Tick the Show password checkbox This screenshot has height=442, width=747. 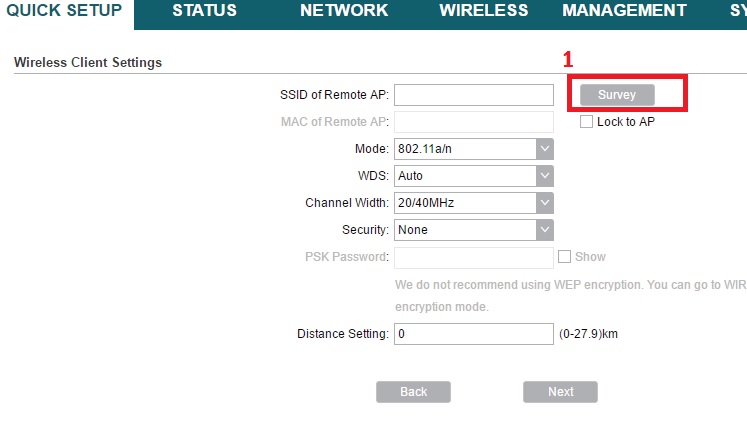(x=564, y=257)
